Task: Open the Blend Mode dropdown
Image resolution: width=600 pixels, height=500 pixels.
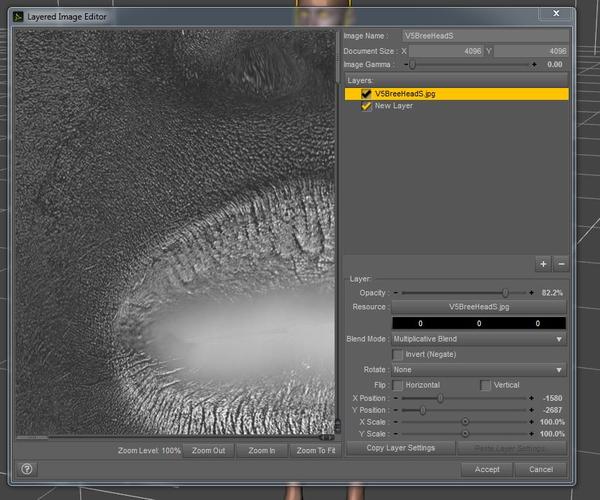Action: click(479, 339)
